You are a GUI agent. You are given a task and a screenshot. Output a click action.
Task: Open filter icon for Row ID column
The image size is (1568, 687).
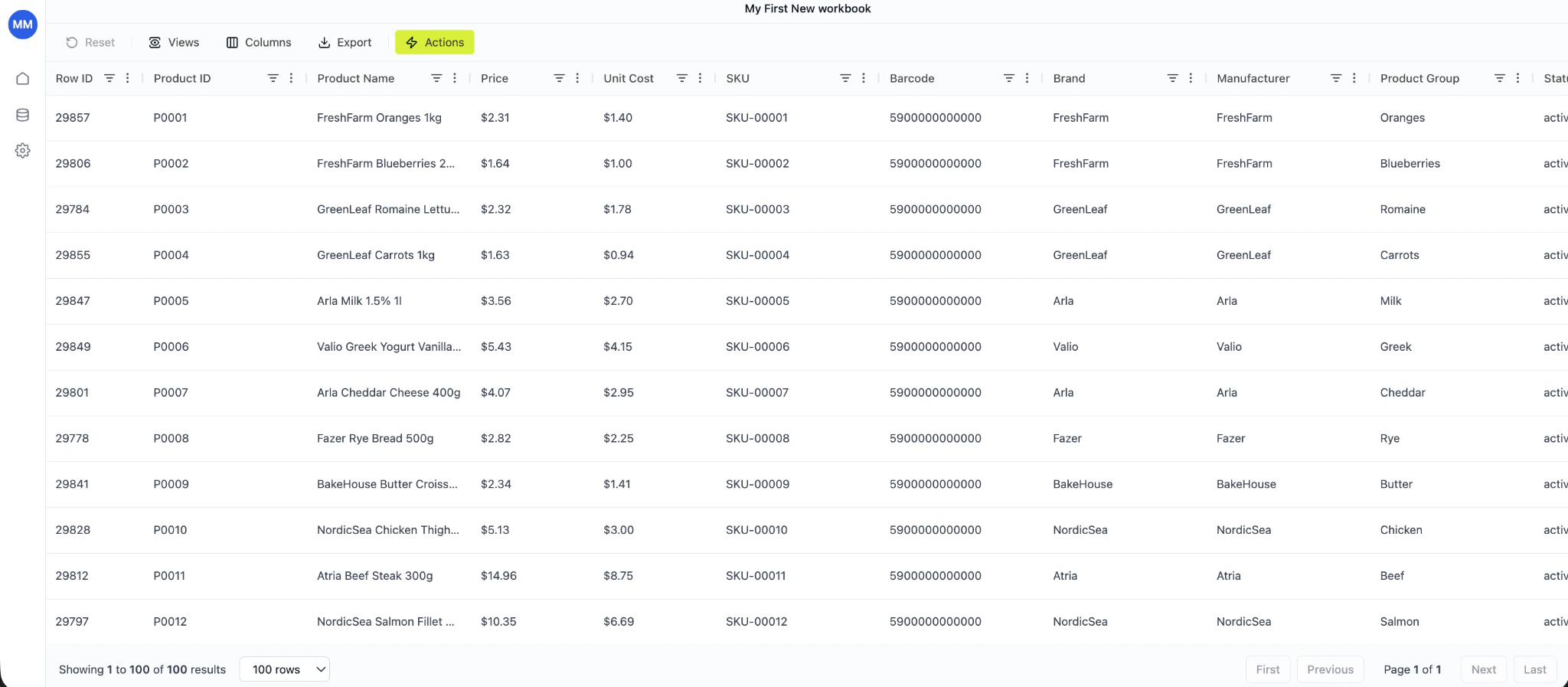pos(109,78)
